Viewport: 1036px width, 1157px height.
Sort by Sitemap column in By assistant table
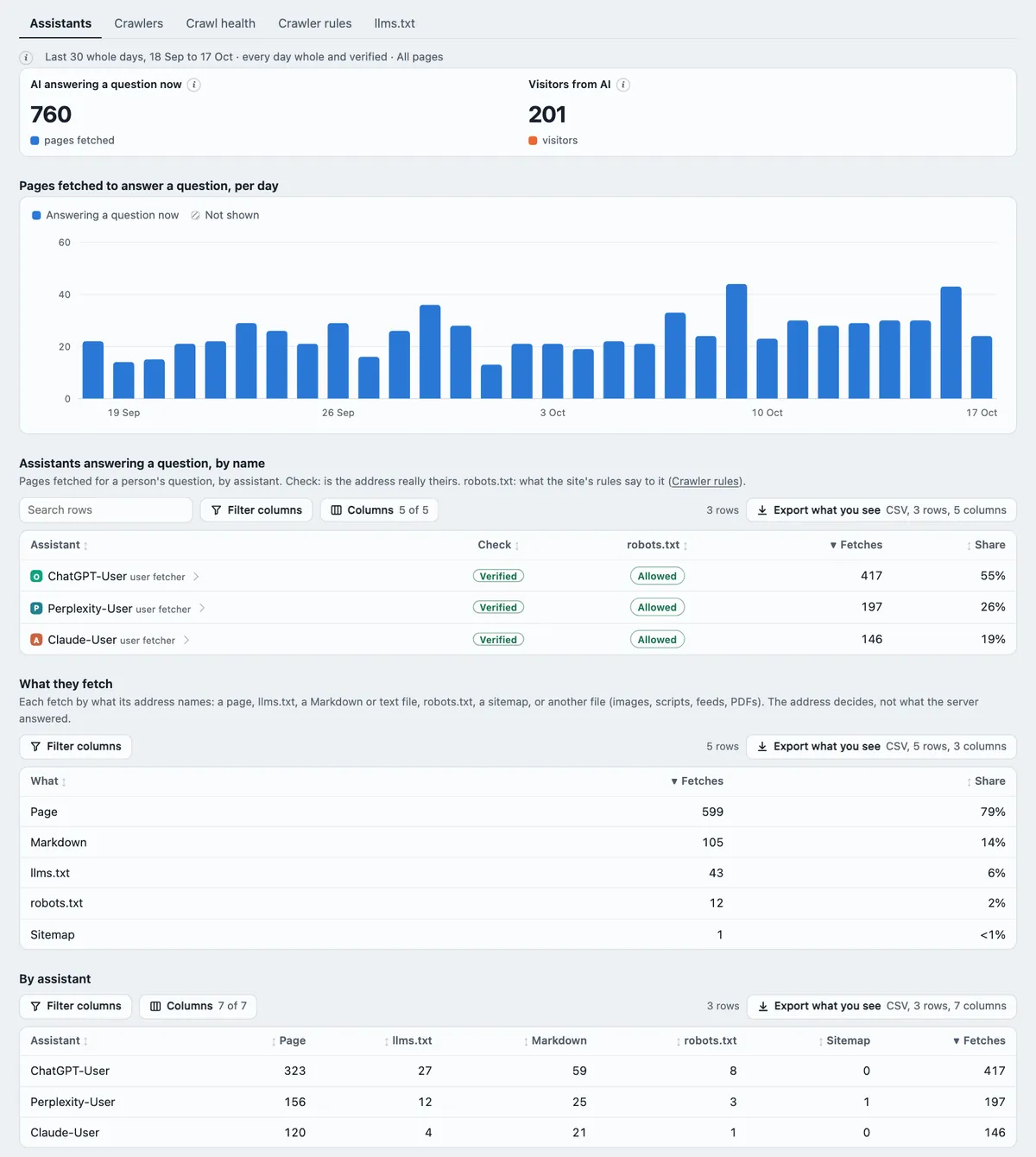coord(844,1041)
